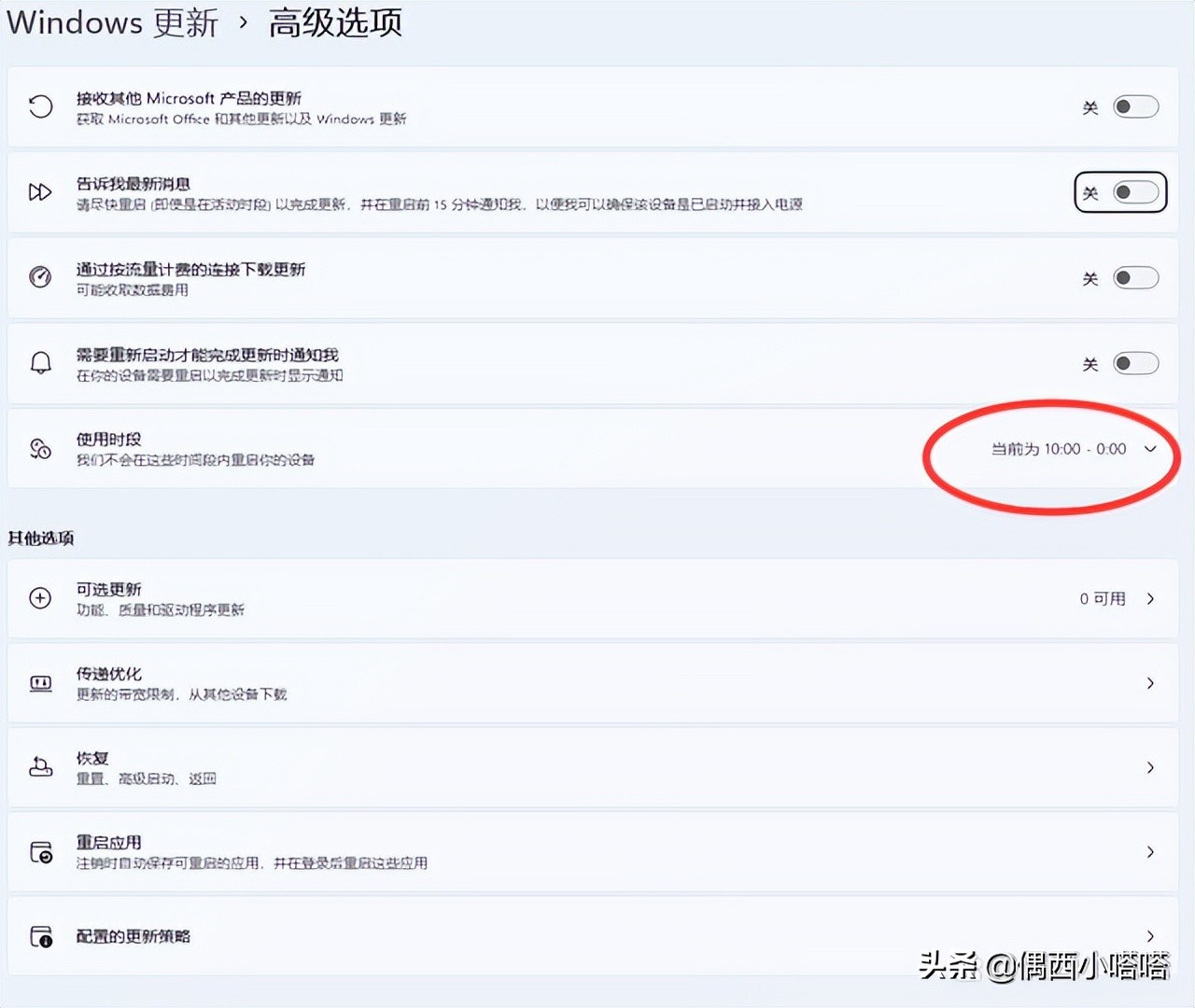The width and height of the screenshot is (1195, 1008).
Task: Expand the 使用时段 section chevron
Action: coord(1151,449)
